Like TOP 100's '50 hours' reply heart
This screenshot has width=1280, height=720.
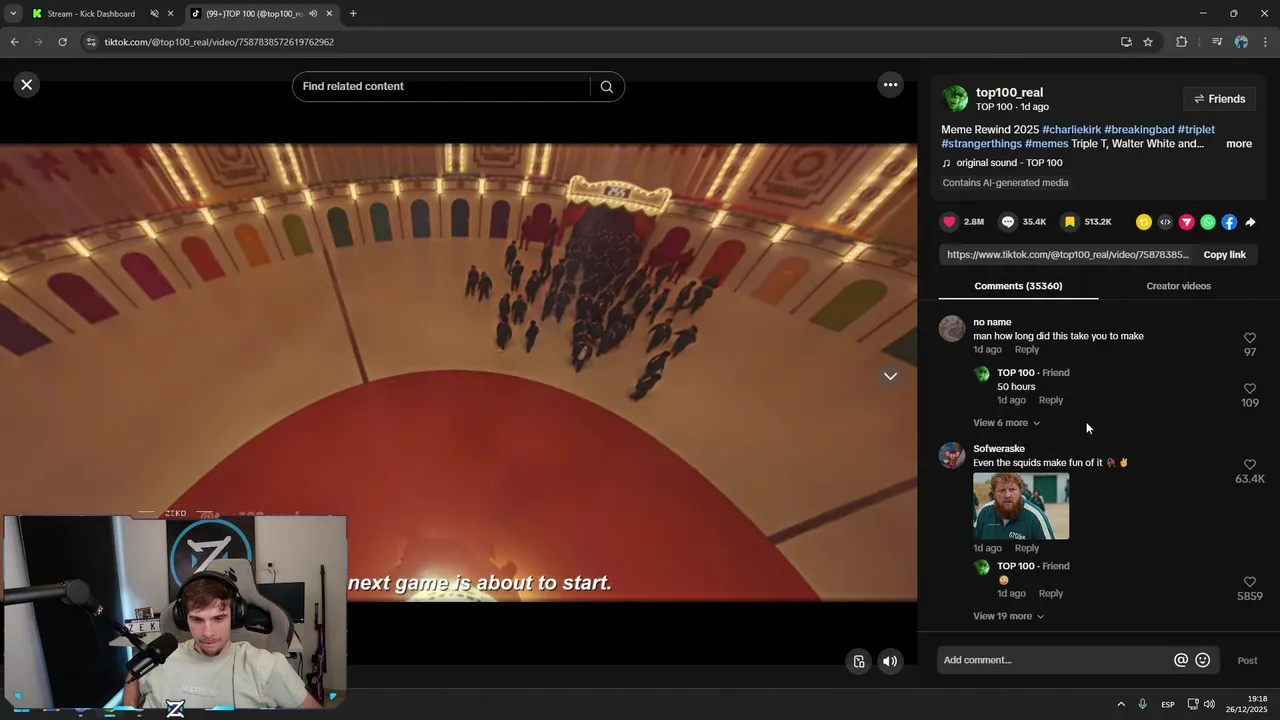tap(1250, 388)
